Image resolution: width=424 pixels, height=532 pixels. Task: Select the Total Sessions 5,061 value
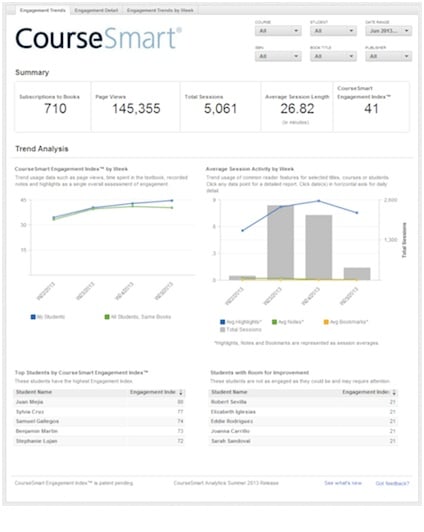coord(220,109)
